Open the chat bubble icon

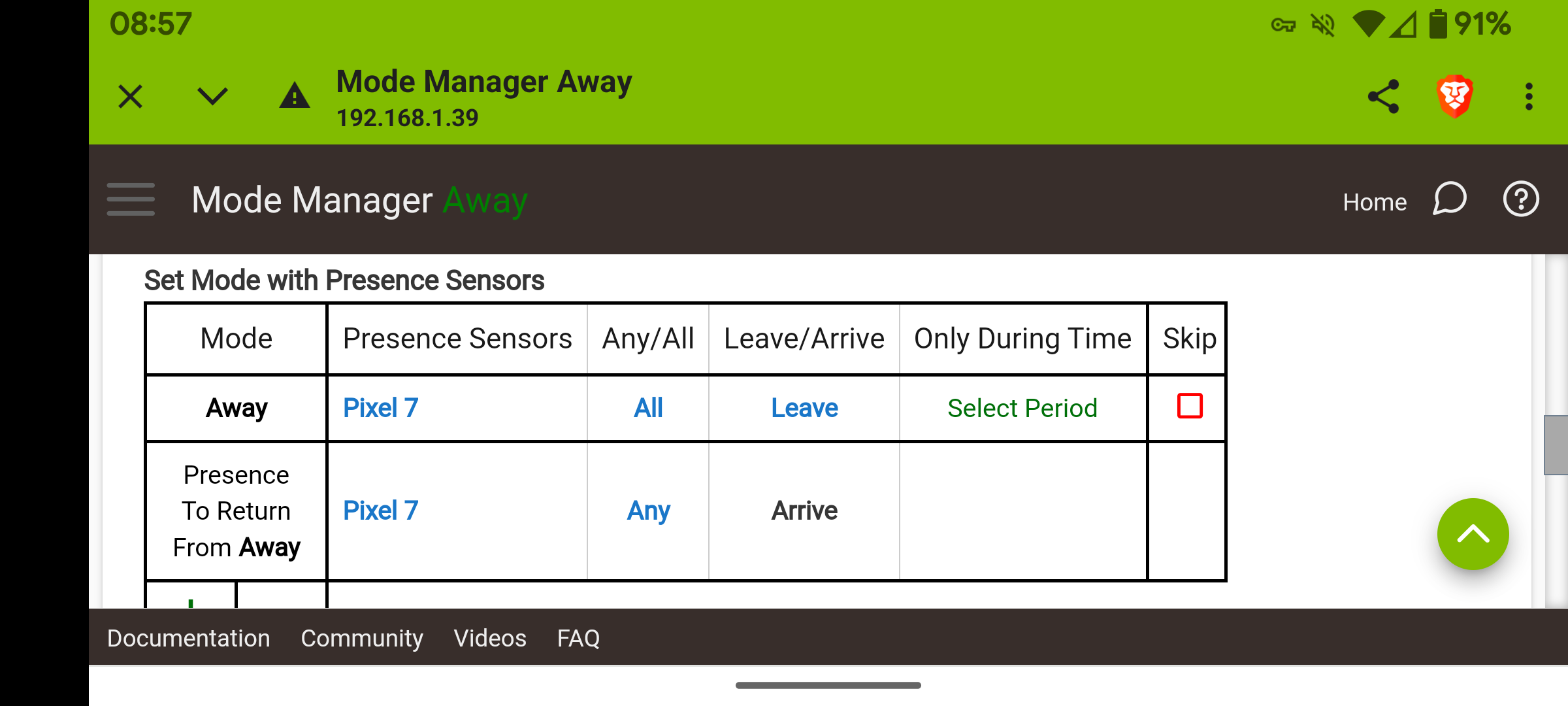point(1450,199)
